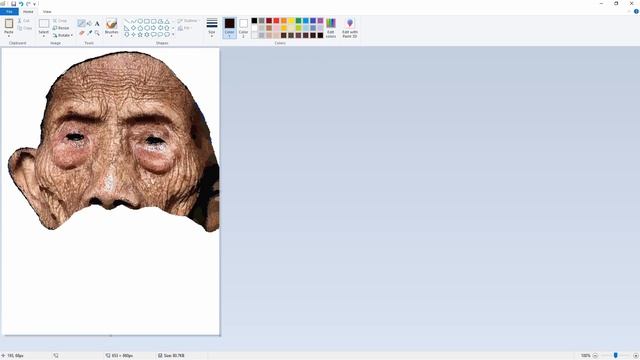Viewport: 640px width, 360px height.
Task: Click the Crop button
Action: tap(60, 20)
